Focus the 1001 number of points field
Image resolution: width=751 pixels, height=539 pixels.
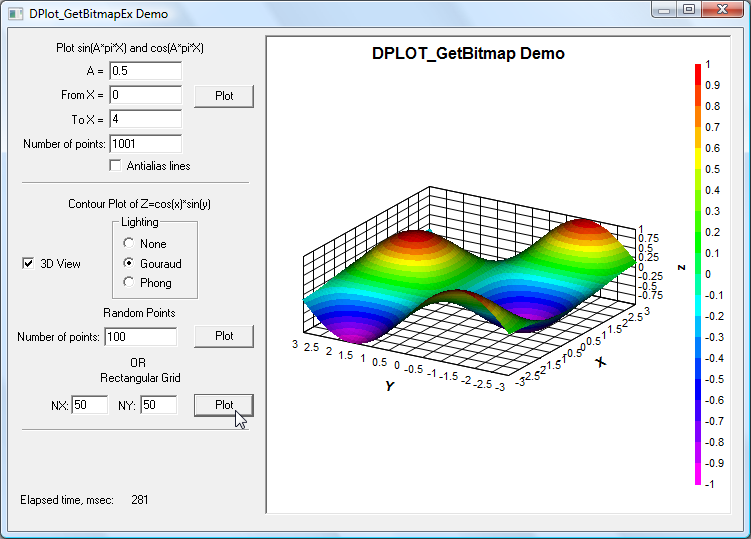(146, 144)
